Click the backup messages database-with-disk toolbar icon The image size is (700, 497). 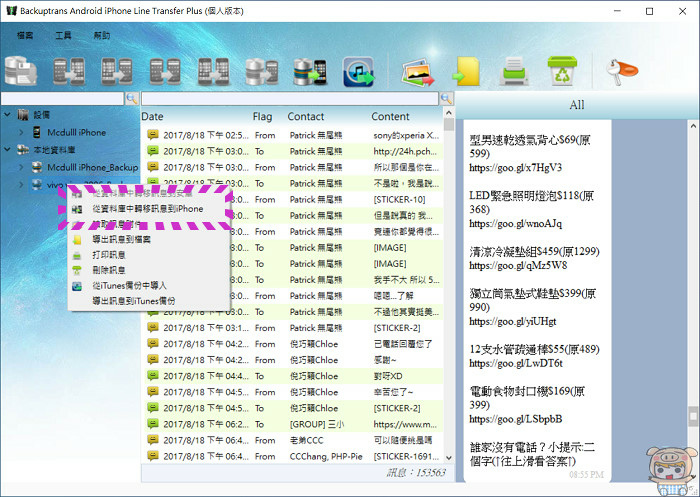coord(21,71)
